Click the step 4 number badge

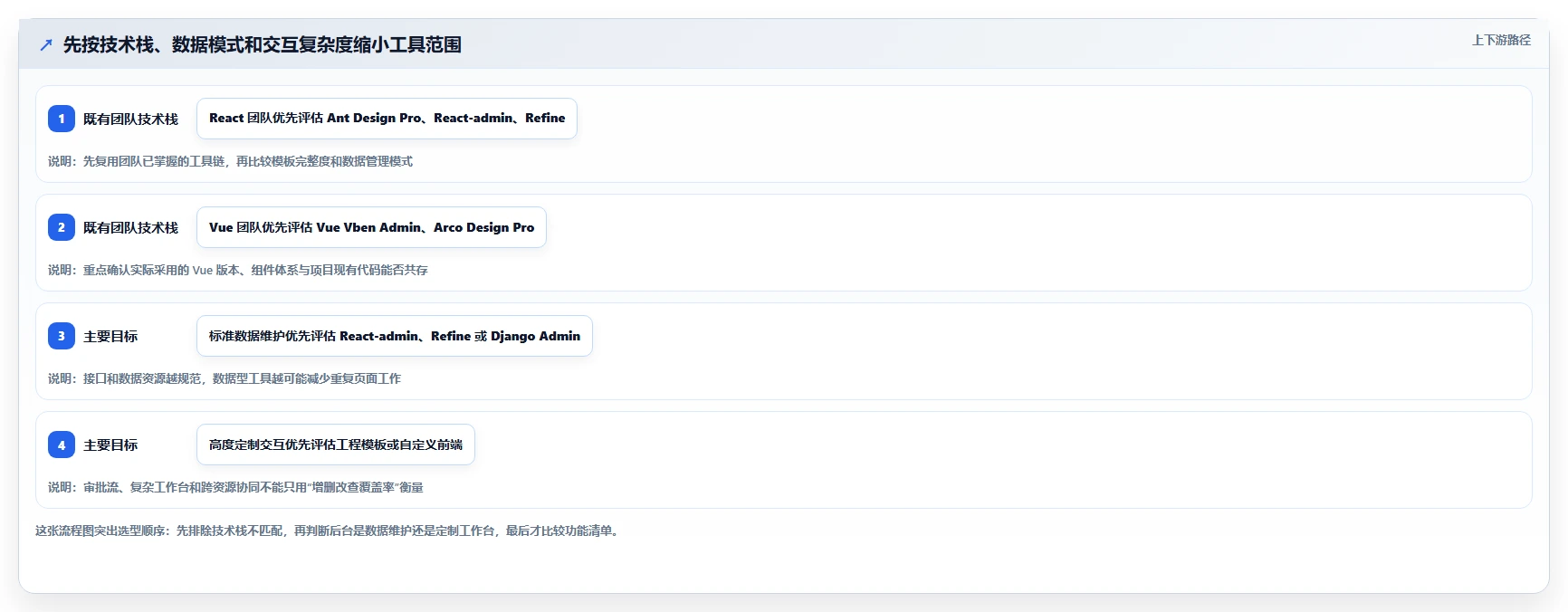point(62,445)
